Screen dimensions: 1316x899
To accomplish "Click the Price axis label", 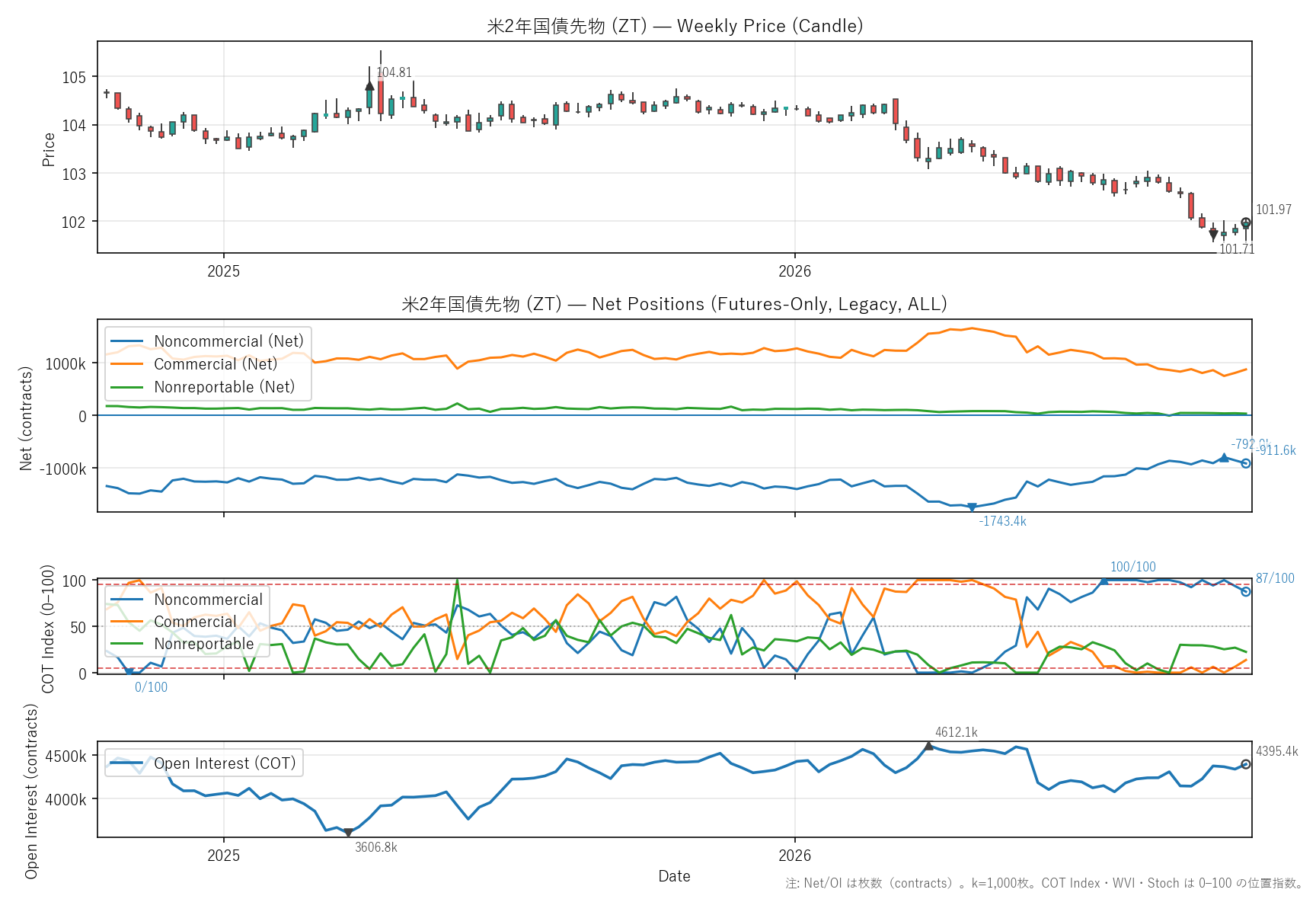I will [x=49, y=149].
